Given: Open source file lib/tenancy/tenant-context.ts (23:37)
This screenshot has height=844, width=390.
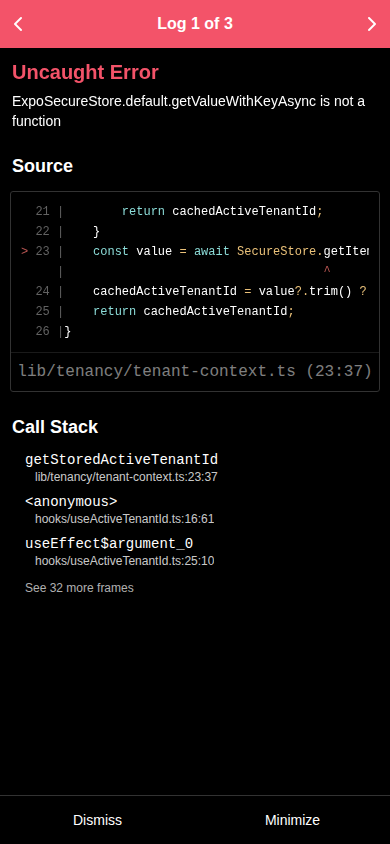Looking at the screenshot, I should point(195,371).
